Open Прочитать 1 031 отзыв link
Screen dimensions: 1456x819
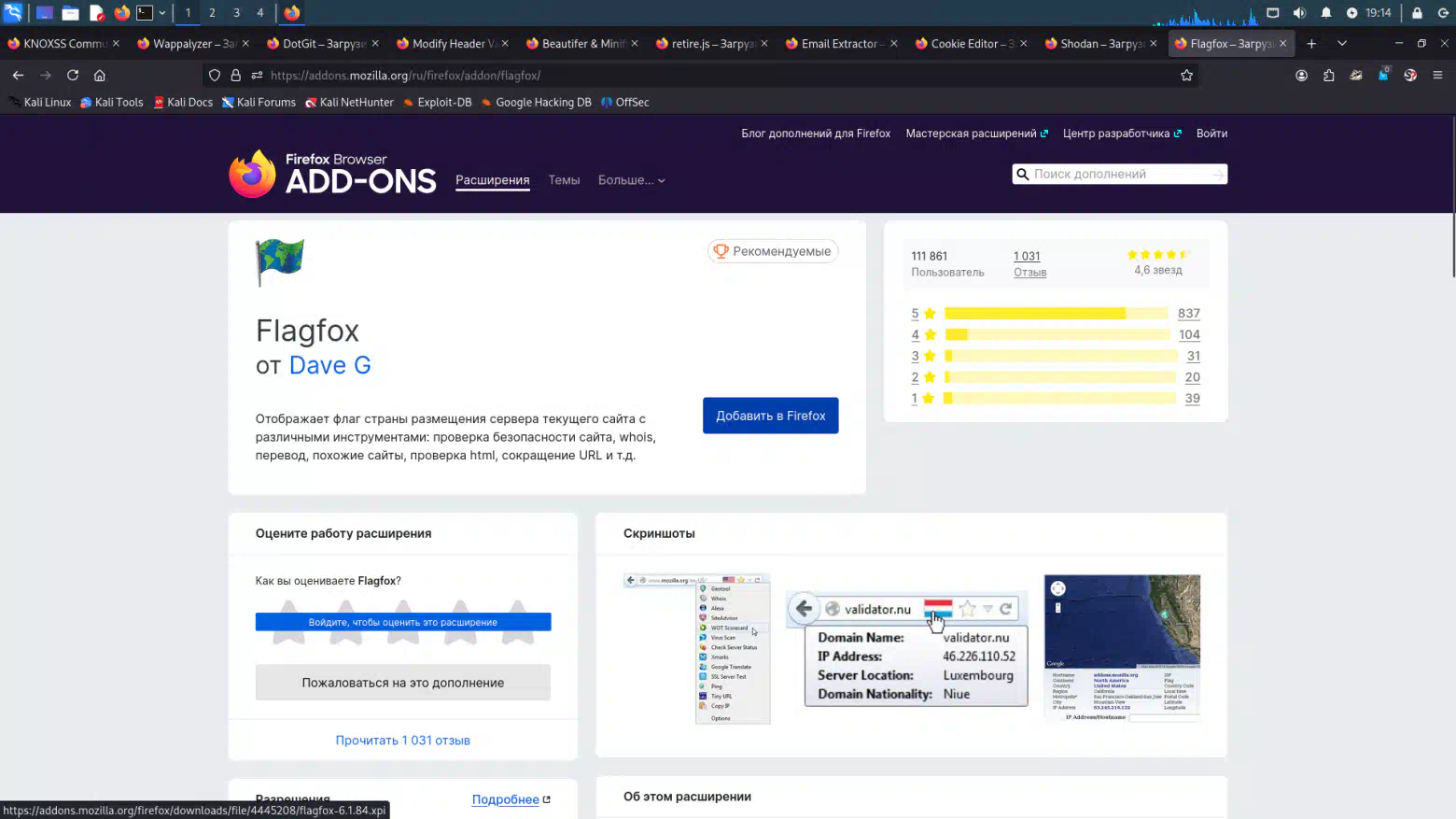point(403,741)
